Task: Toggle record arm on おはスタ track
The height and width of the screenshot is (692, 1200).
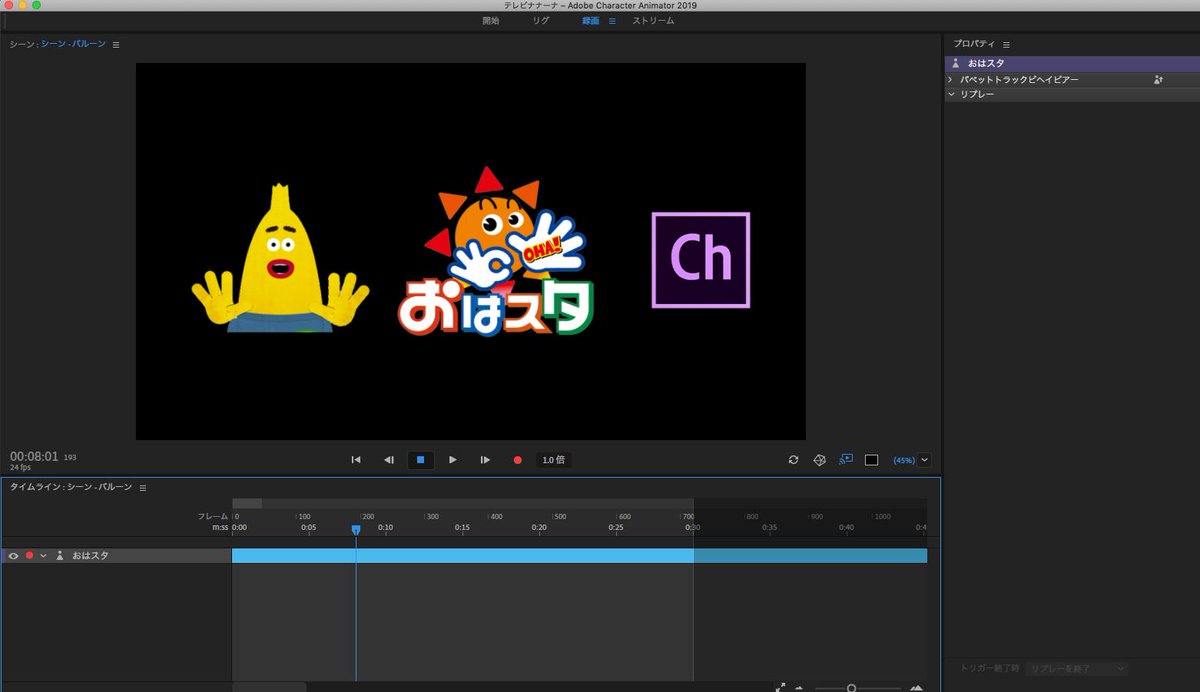Action: click(29, 555)
